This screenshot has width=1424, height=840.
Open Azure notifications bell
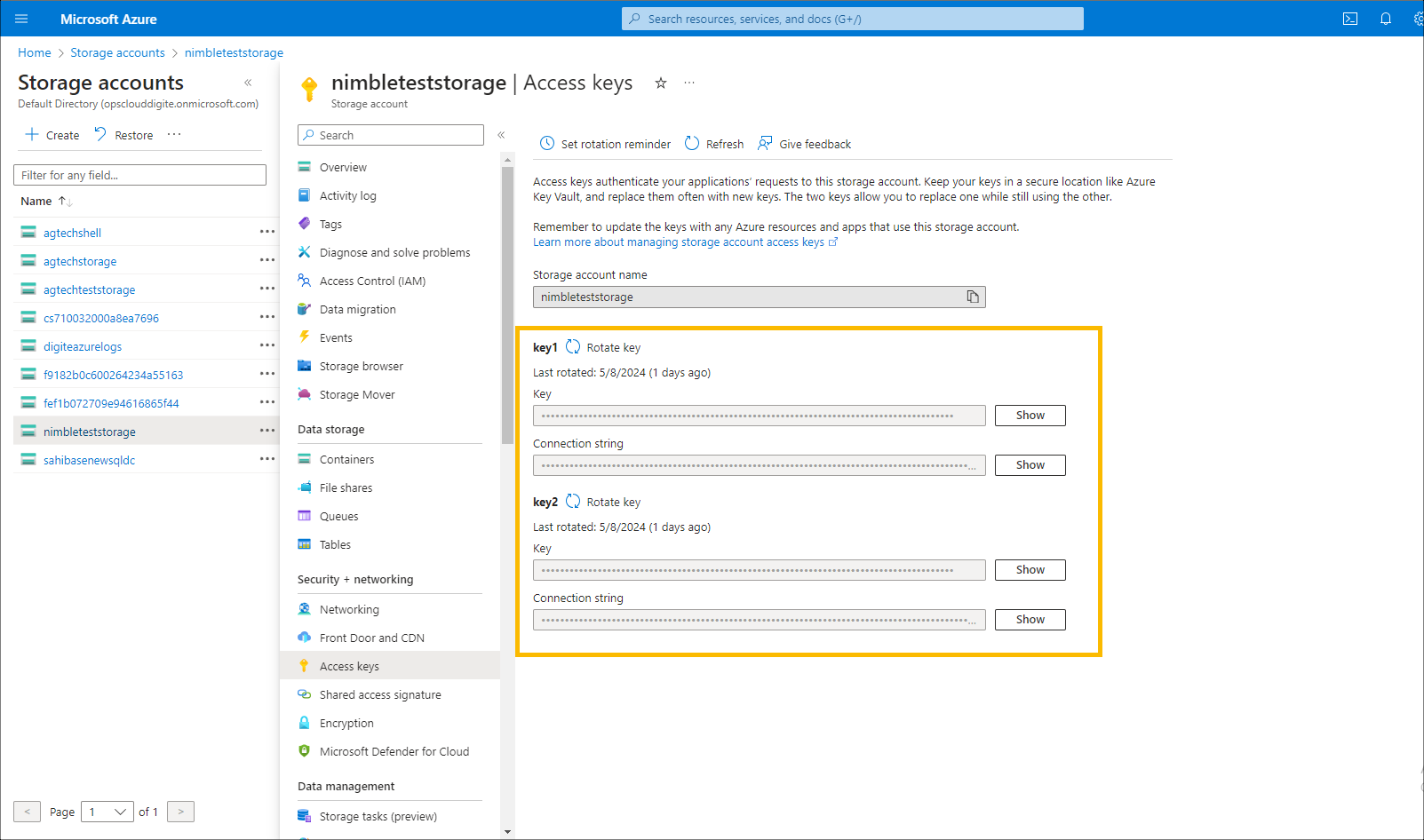click(1386, 18)
